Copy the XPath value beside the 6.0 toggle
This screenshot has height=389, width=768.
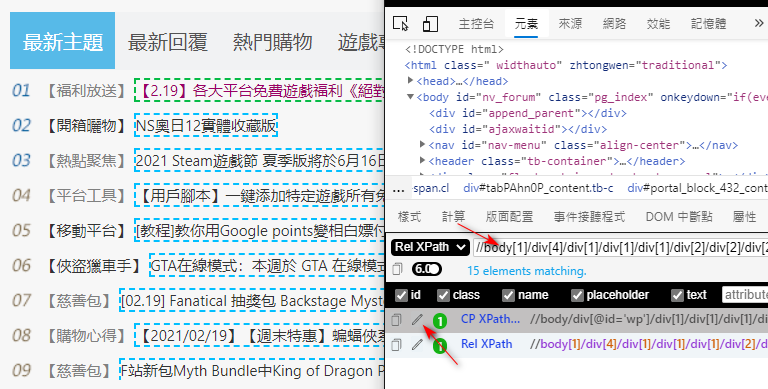pos(398,269)
